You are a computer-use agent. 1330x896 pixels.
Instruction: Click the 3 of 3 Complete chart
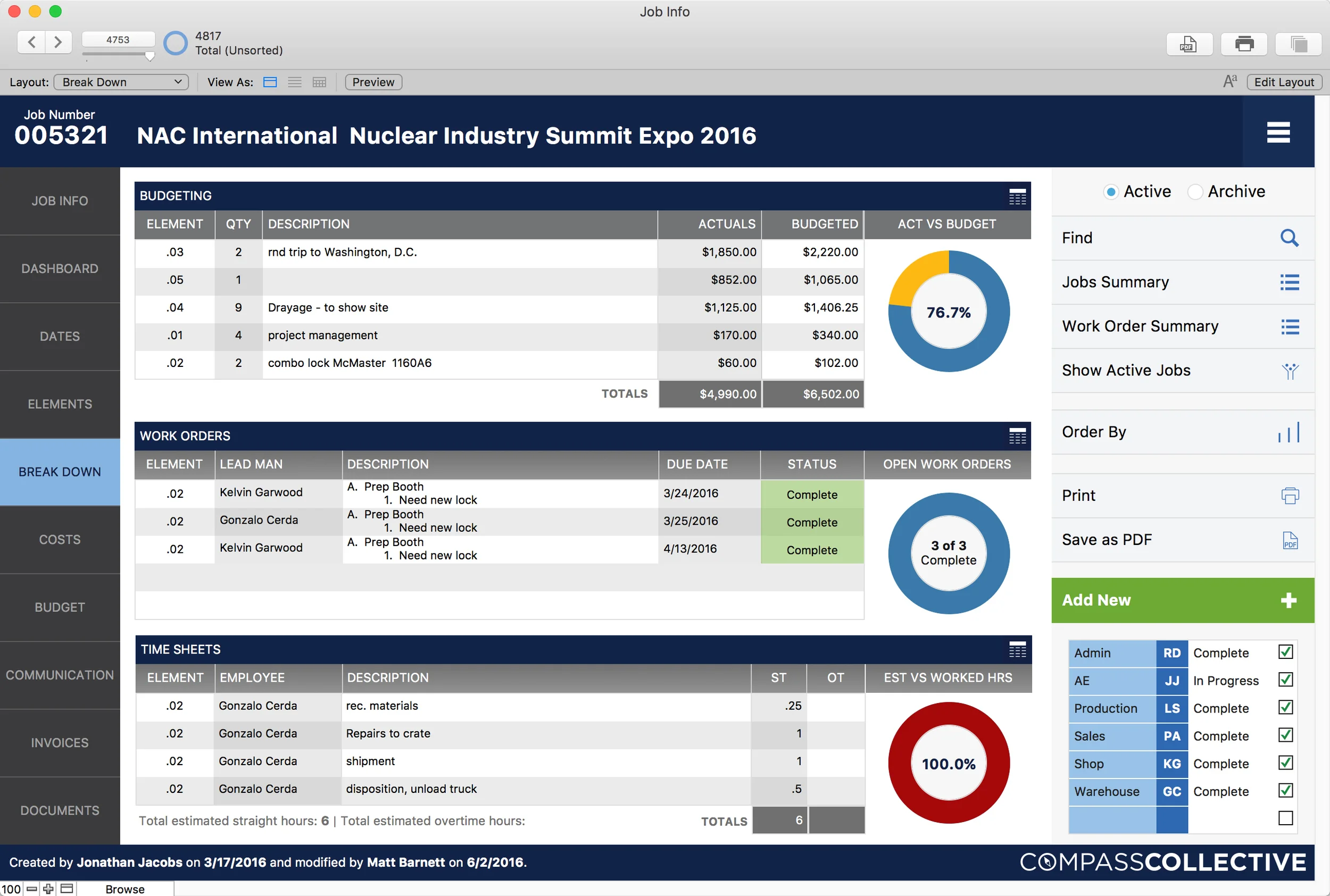pos(949,553)
